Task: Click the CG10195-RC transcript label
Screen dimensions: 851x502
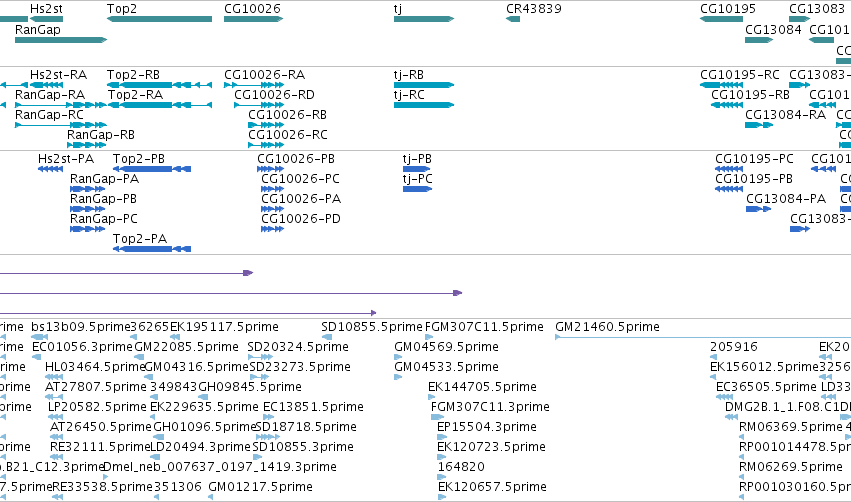Action: (x=740, y=74)
